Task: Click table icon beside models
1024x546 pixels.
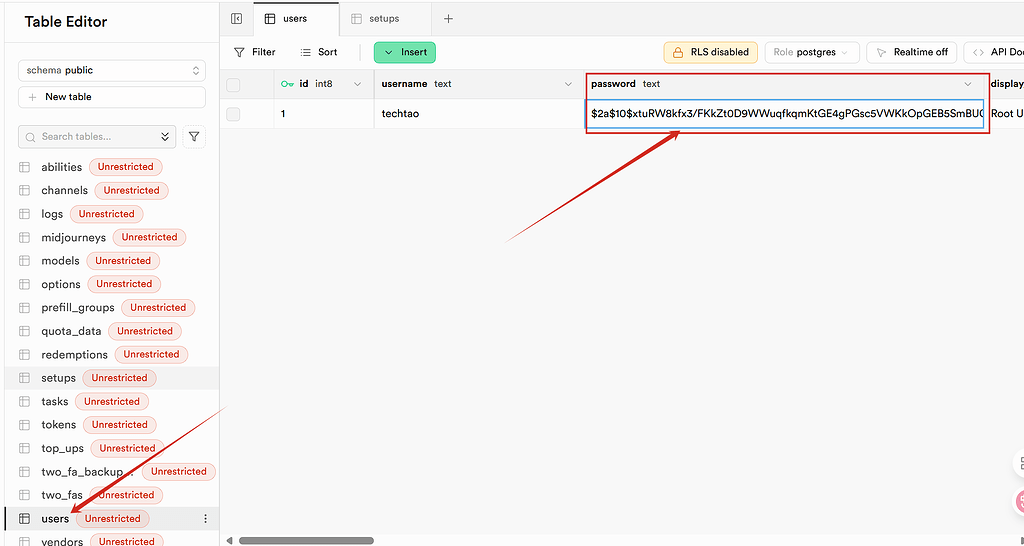Action: click(x=25, y=261)
